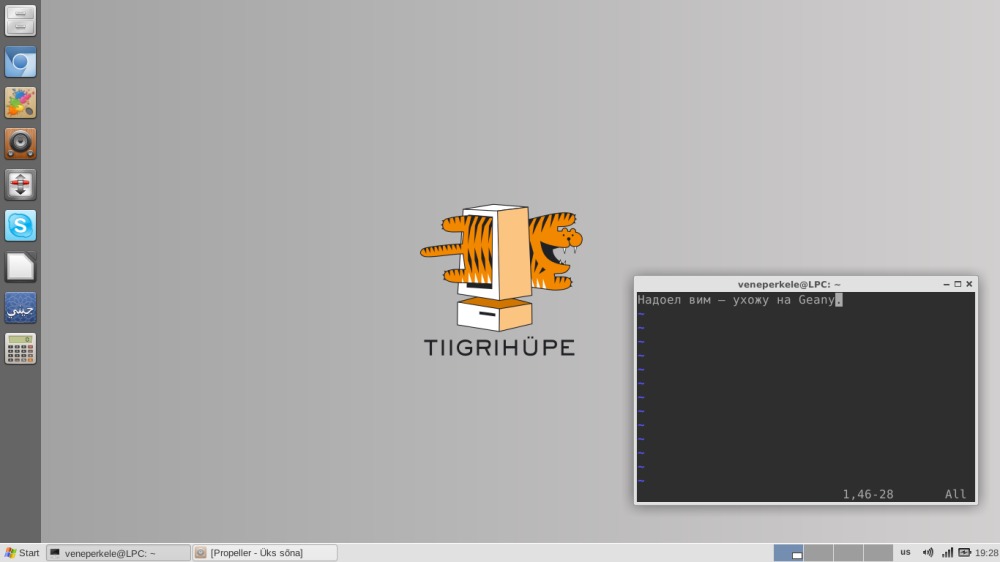Launch the blue Arabic-script application icon
The width and height of the screenshot is (1000, 562).
[x=20, y=307]
